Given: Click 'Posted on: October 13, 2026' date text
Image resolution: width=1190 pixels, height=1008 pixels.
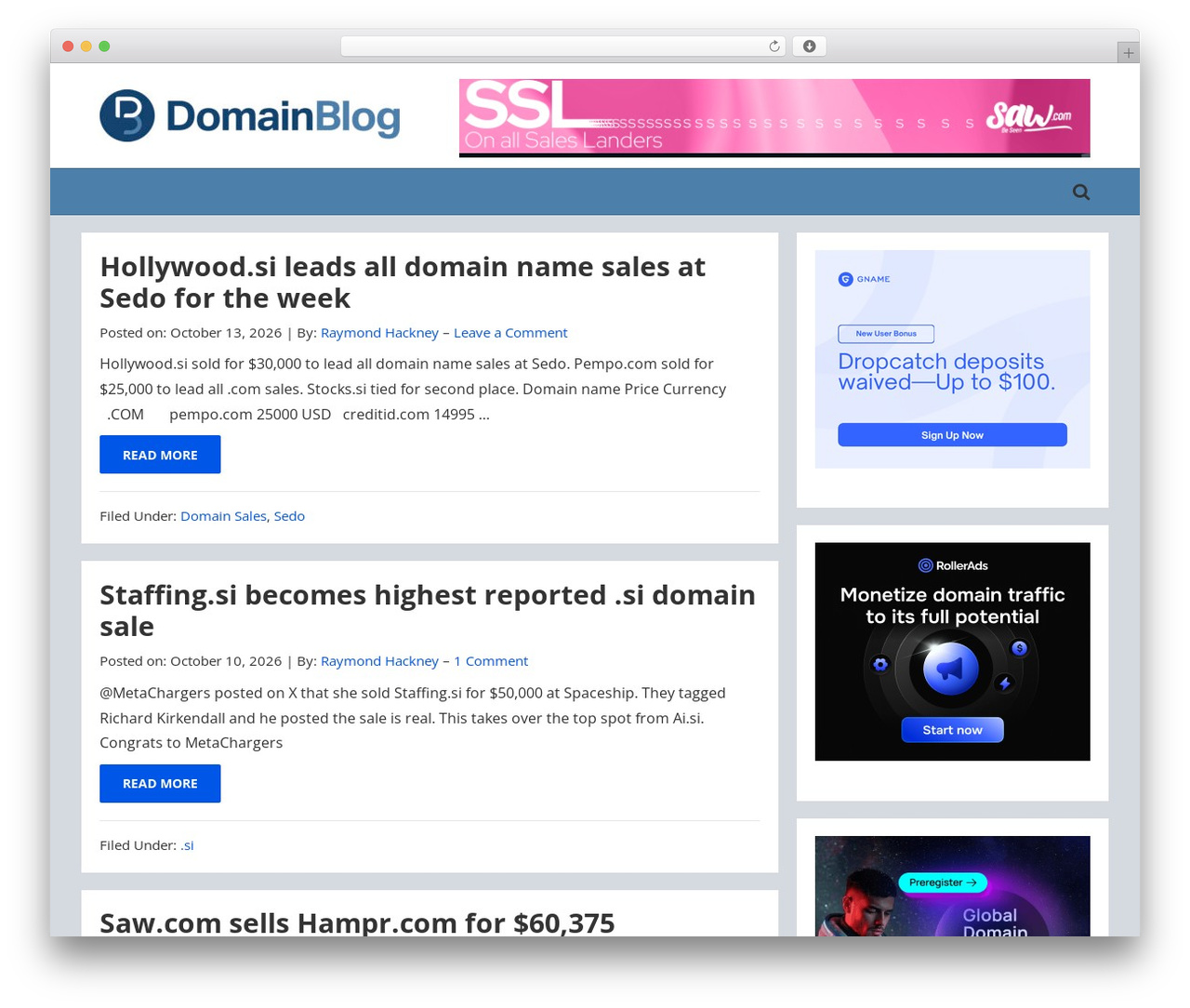Looking at the screenshot, I should pos(191,333).
